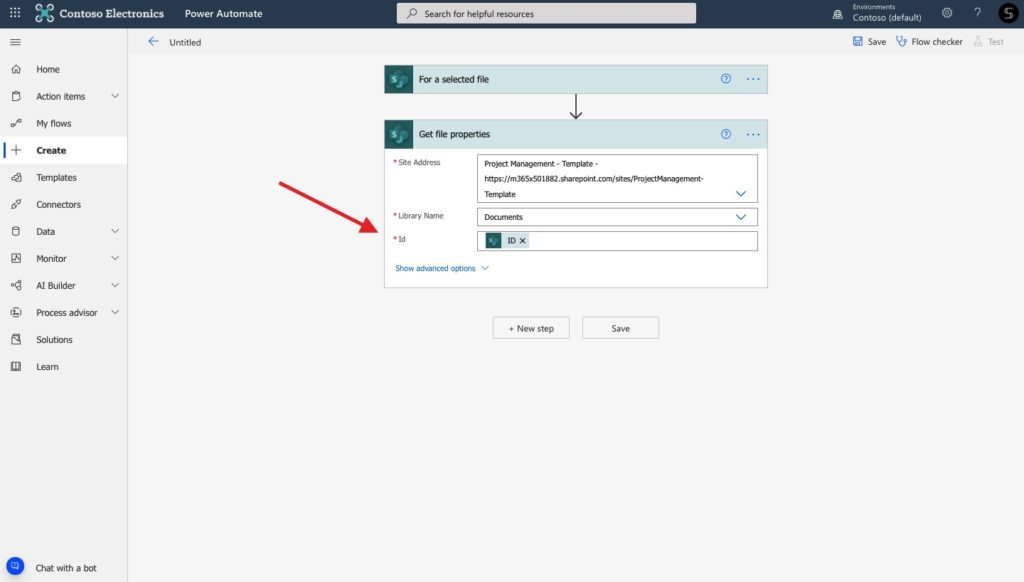Collapse the left navigation hamburger menu
Screen dimensions: 1024x582
coord(16,42)
